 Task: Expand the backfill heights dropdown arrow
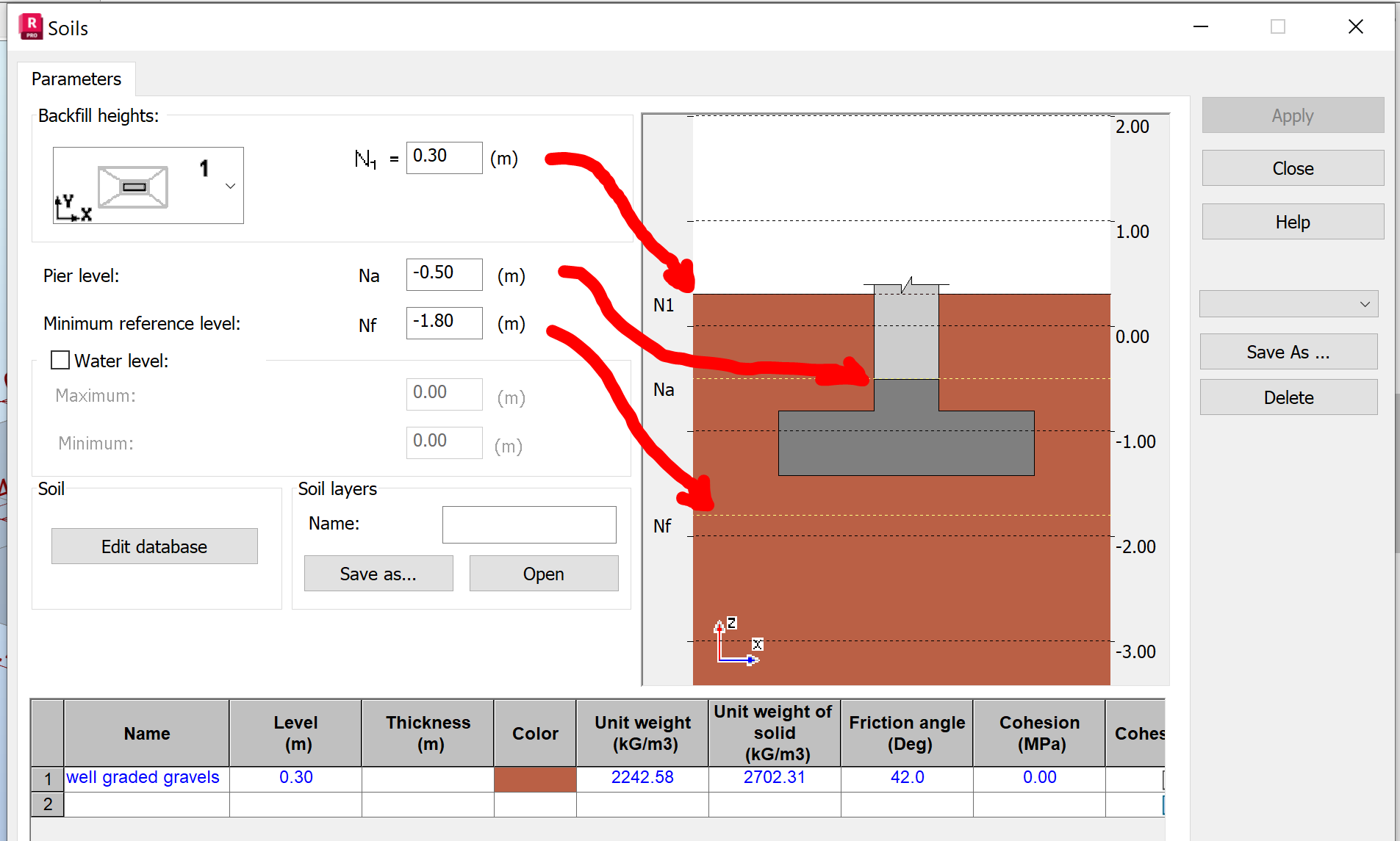230,185
